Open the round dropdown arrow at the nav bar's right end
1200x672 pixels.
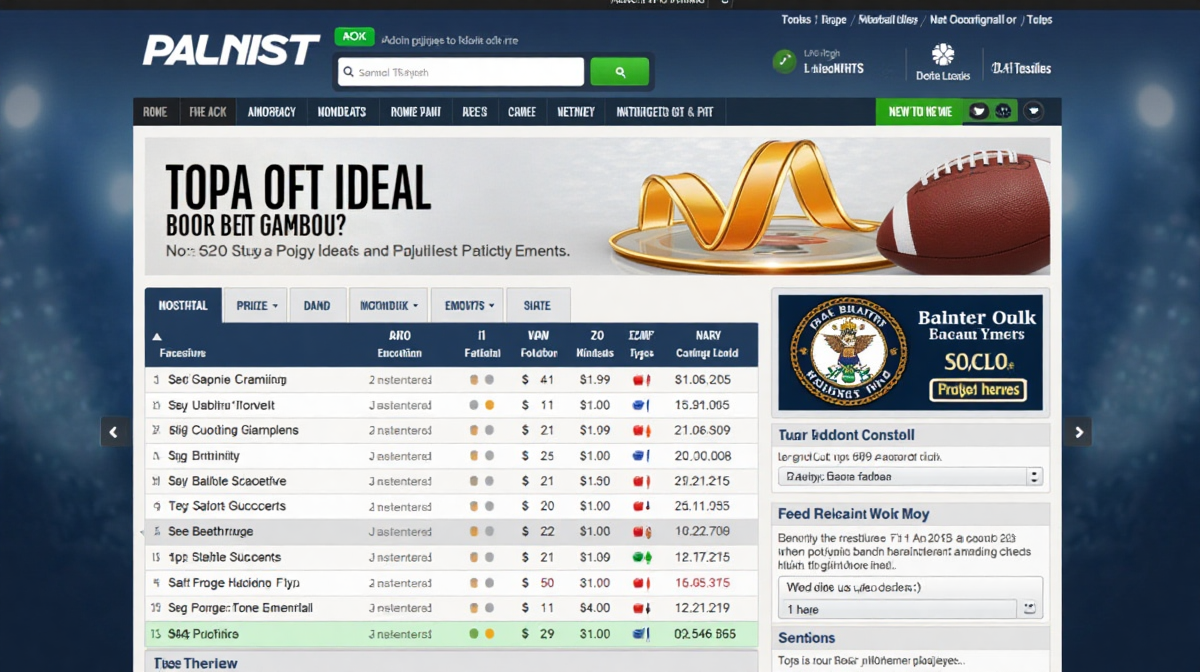[x=1034, y=112]
